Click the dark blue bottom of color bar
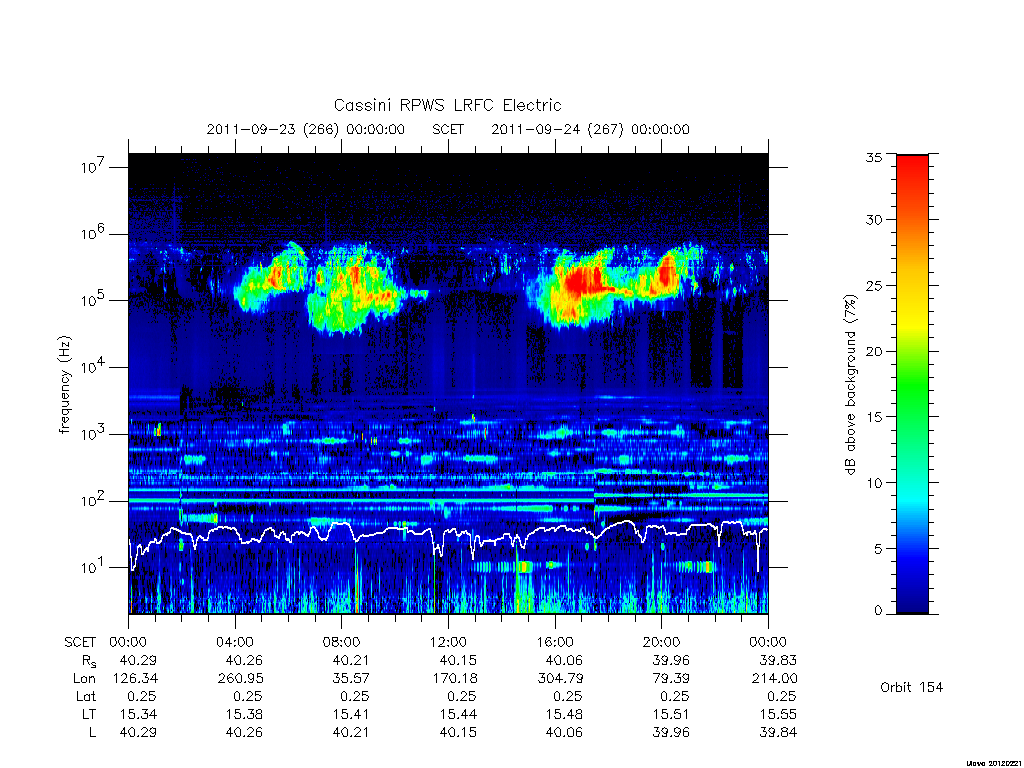The image size is (1024, 768). pos(912,601)
